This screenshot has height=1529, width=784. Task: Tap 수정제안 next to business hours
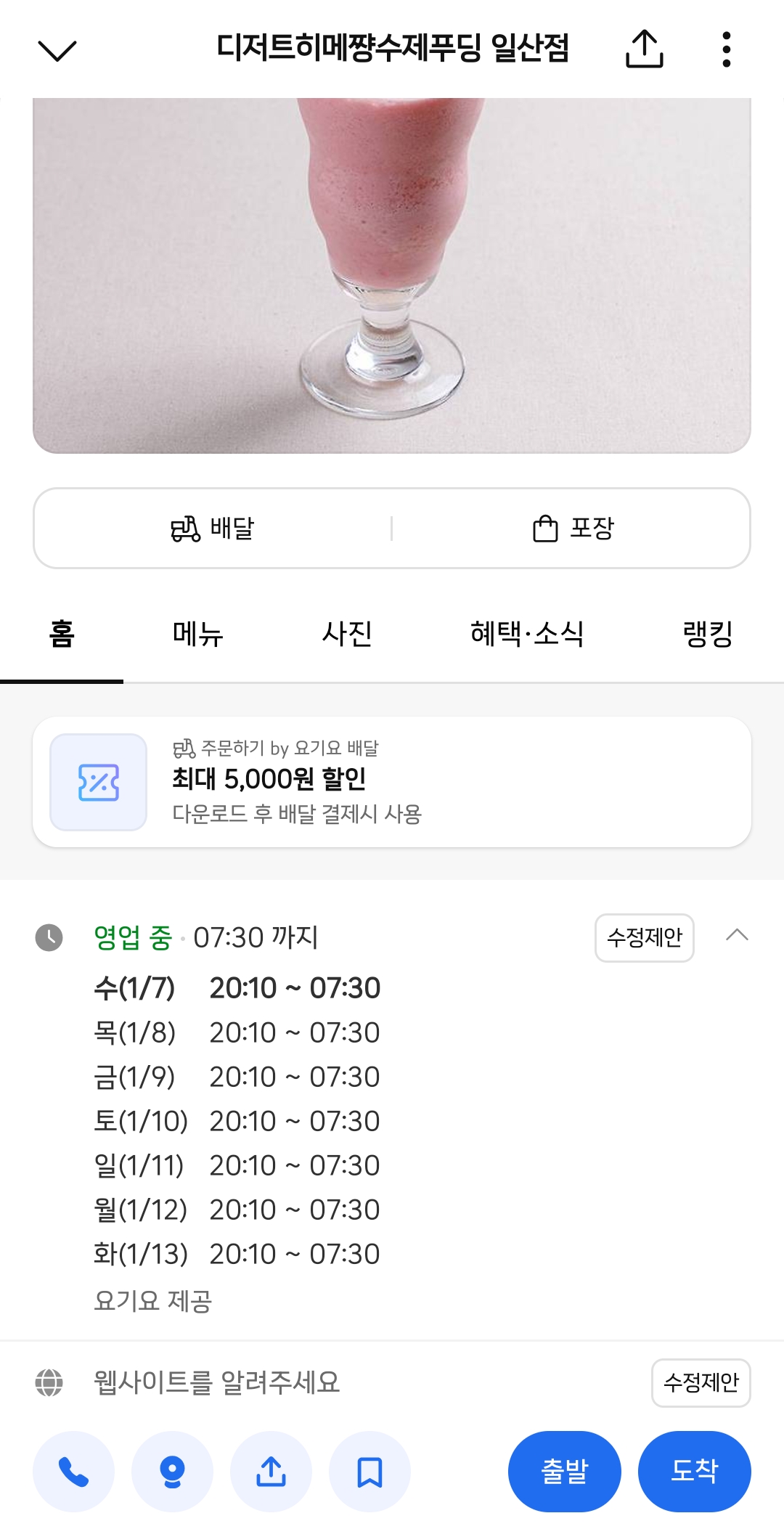point(644,937)
